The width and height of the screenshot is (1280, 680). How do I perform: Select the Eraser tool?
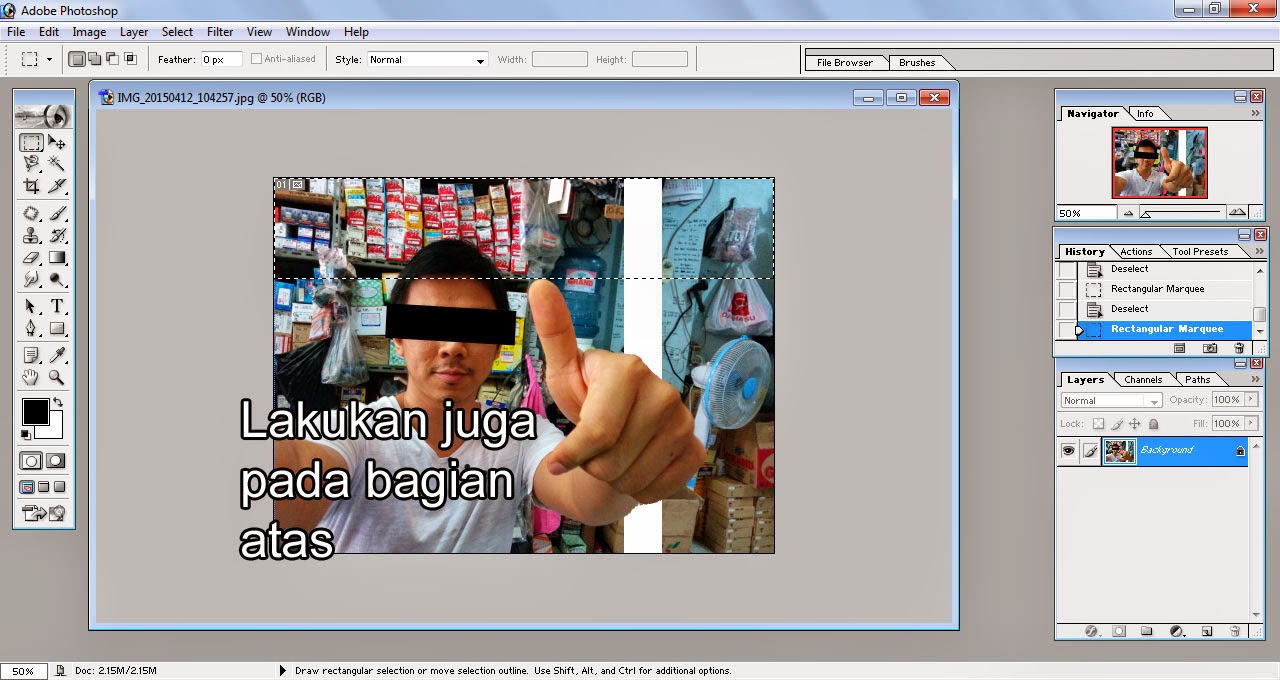(x=32, y=258)
